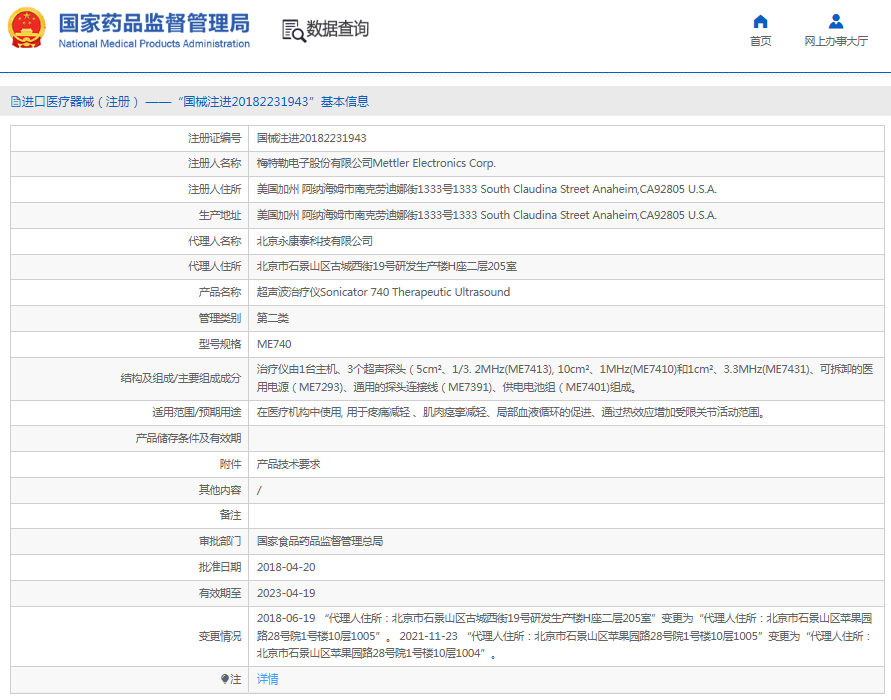Click the 备注 row label
Screen dimensions: 891x700
click(x=231, y=515)
